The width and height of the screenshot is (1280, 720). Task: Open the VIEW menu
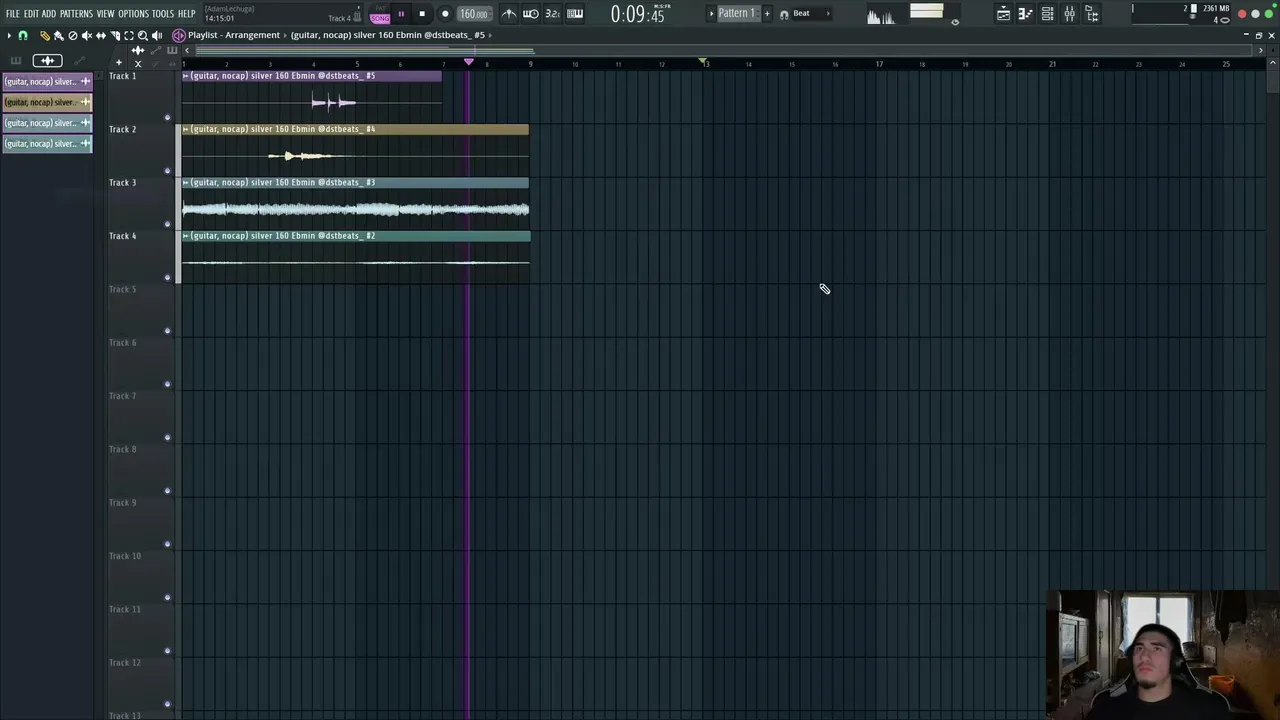pyautogui.click(x=105, y=14)
